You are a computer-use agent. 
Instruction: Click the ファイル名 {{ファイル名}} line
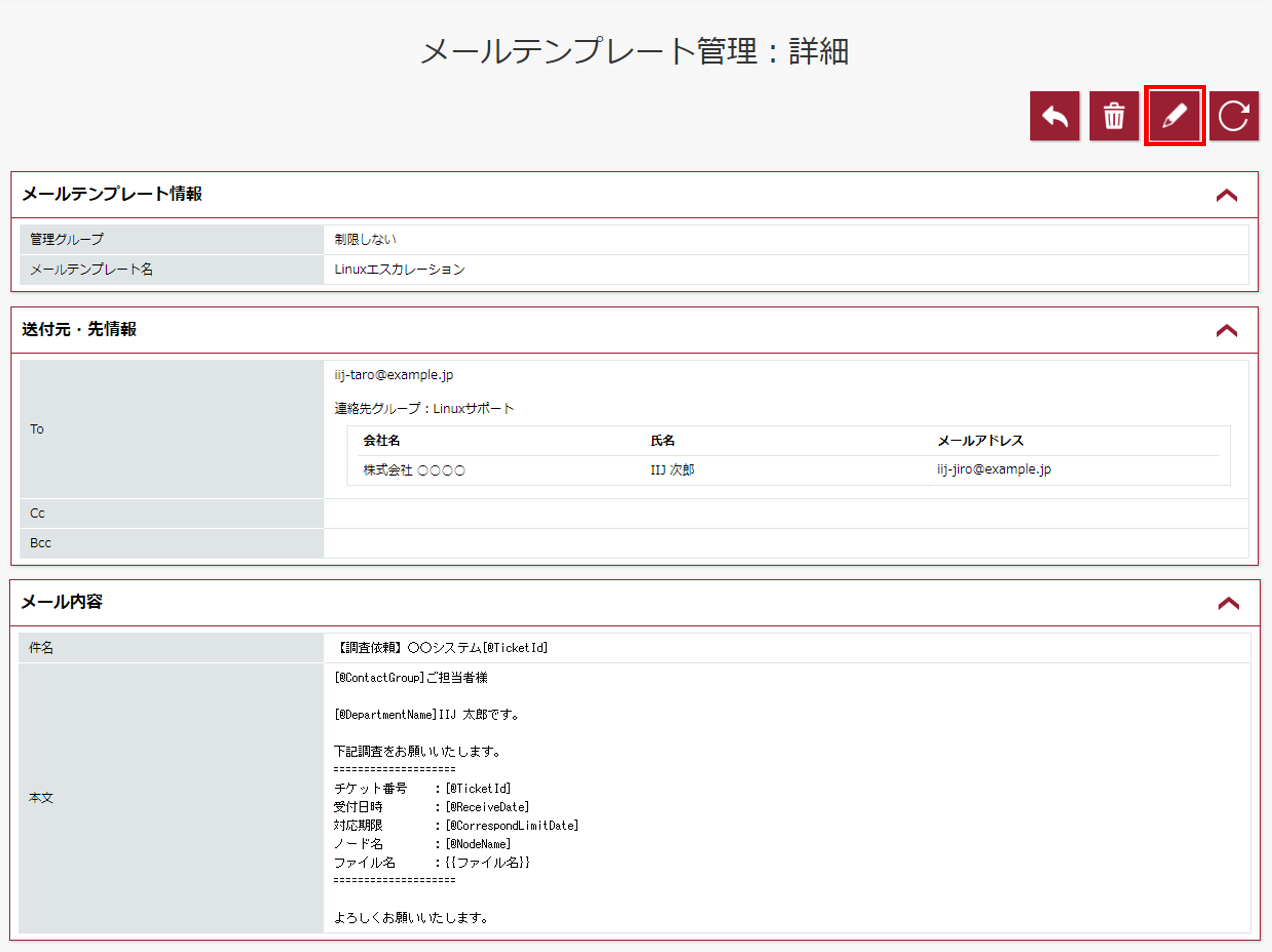[x=432, y=862]
